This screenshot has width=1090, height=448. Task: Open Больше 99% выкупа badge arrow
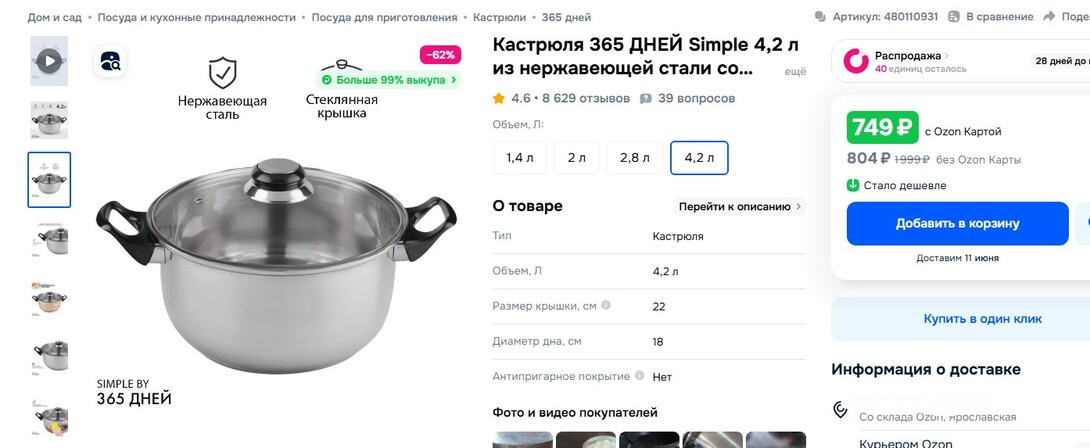(x=453, y=80)
